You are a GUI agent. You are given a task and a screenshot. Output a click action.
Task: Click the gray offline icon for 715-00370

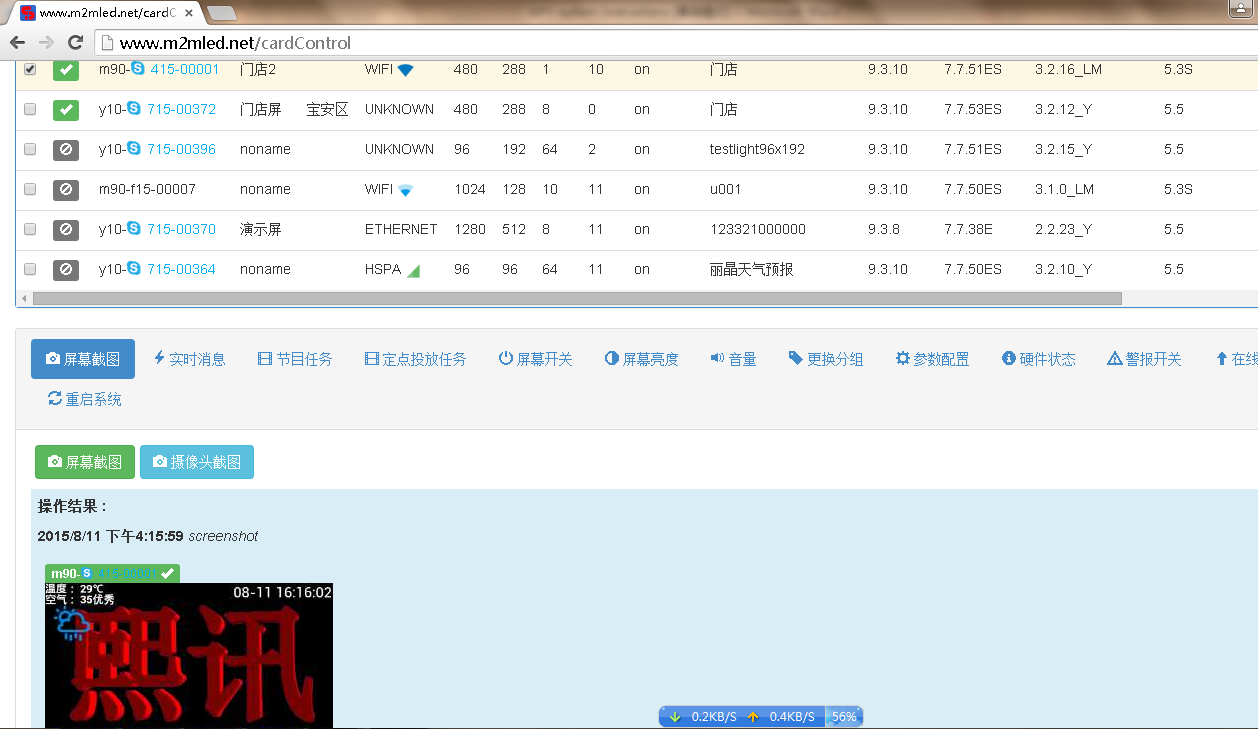point(66,230)
